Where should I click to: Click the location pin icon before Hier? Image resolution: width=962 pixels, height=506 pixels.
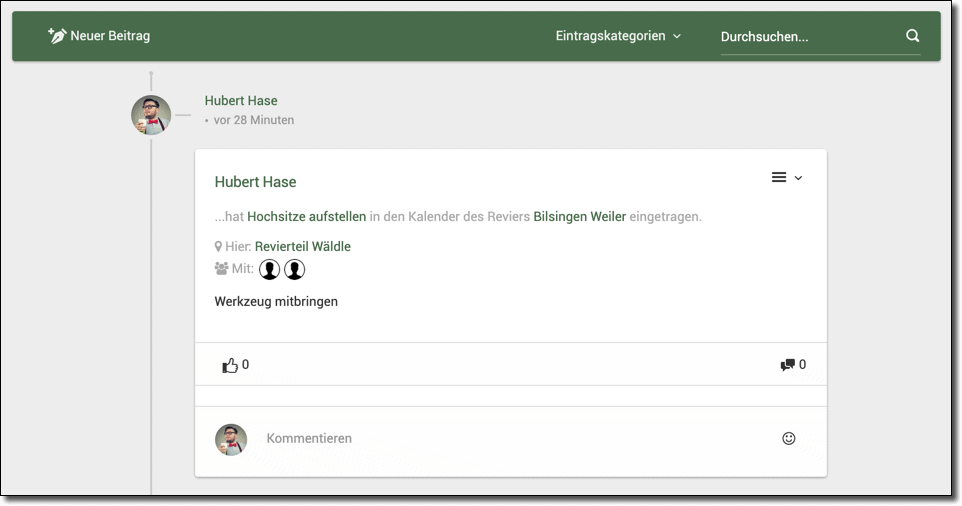(219, 247)
